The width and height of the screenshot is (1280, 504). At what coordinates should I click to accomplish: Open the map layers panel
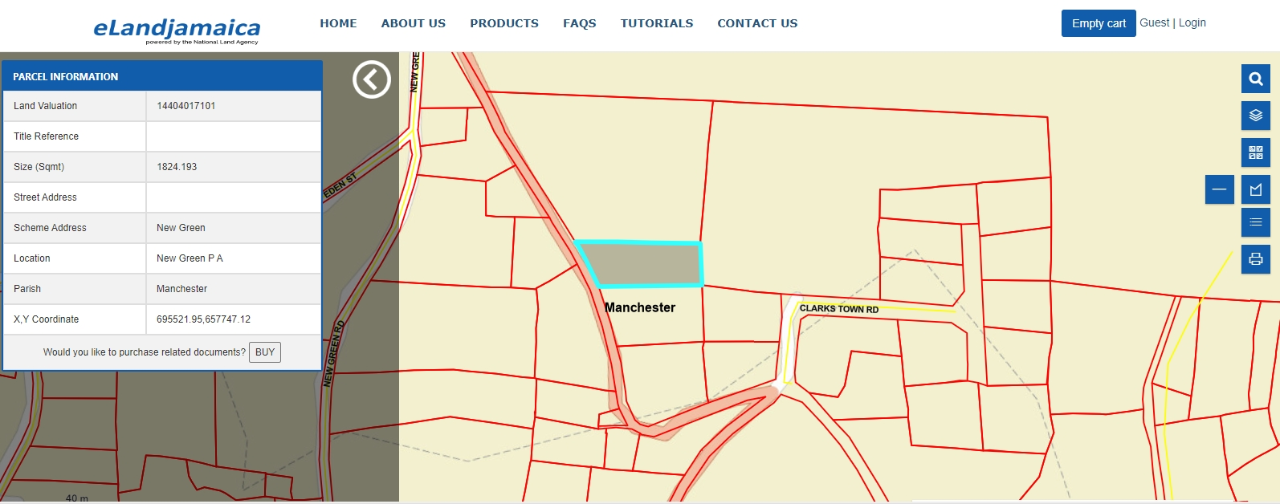click(1255, 116)
